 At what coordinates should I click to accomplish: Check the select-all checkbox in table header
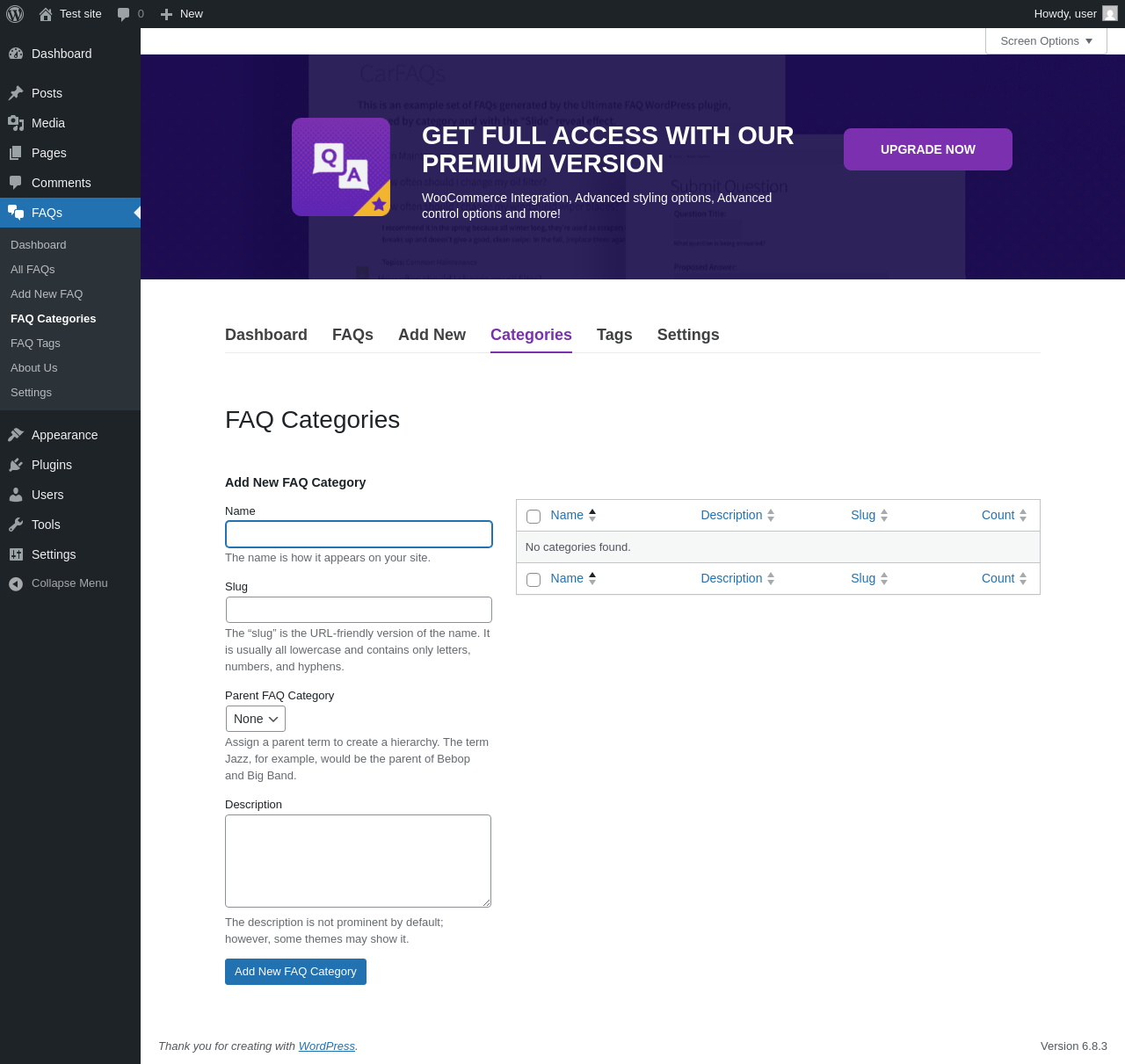pyautogui.click(x=533, y=516)
